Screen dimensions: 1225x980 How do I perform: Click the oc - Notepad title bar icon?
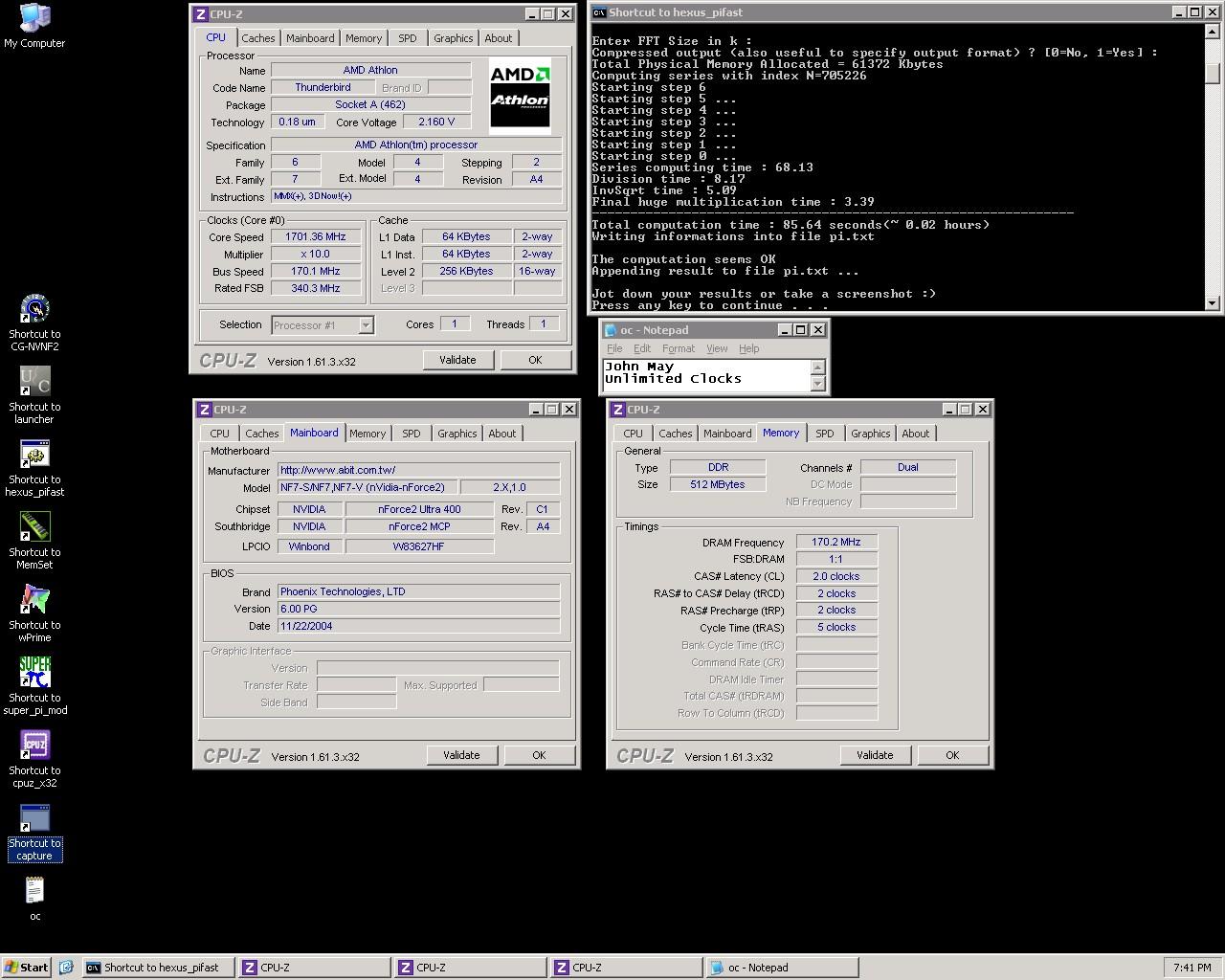611,329
